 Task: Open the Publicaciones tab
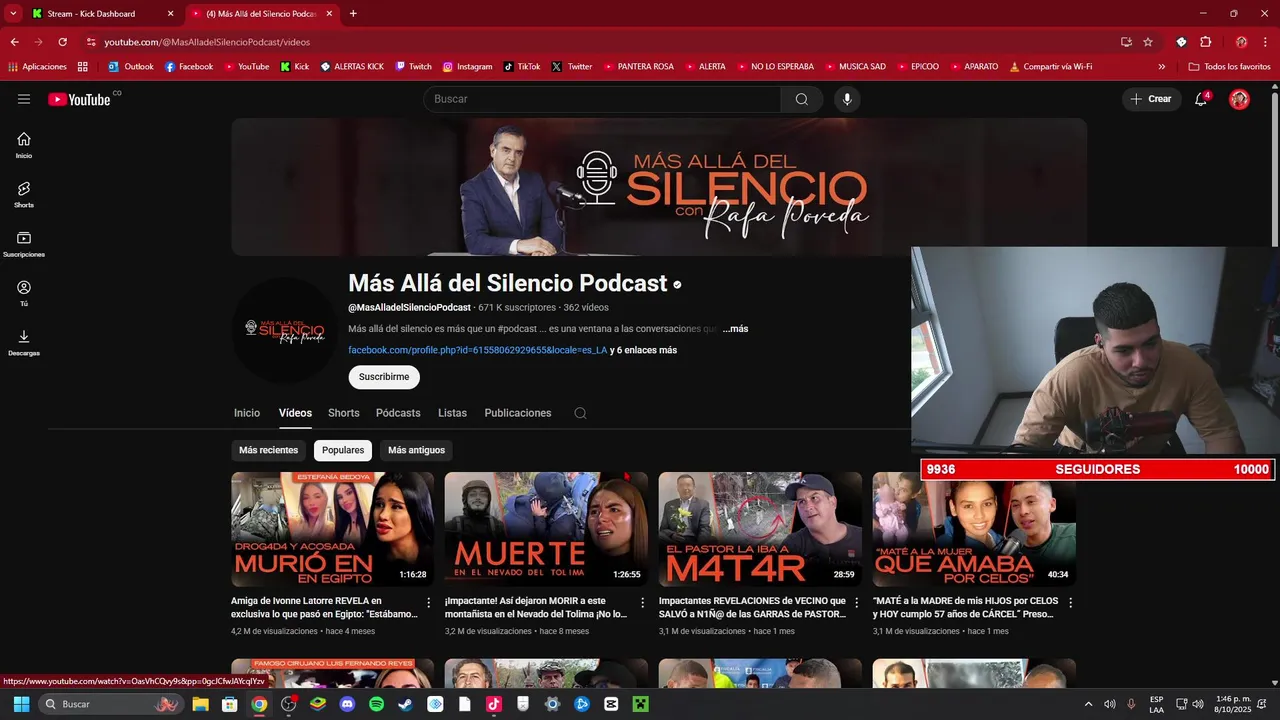click(x=518, y=413)
